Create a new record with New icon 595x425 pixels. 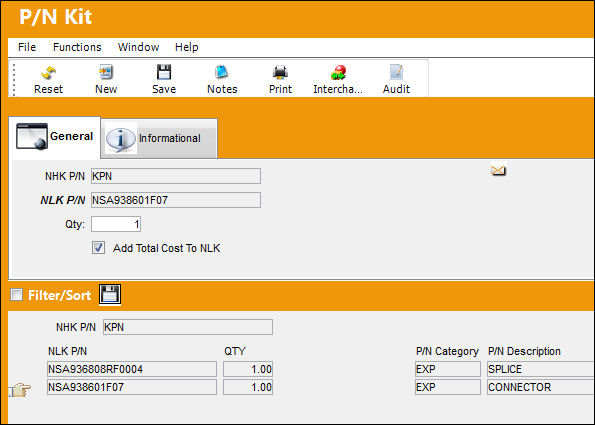106,72
